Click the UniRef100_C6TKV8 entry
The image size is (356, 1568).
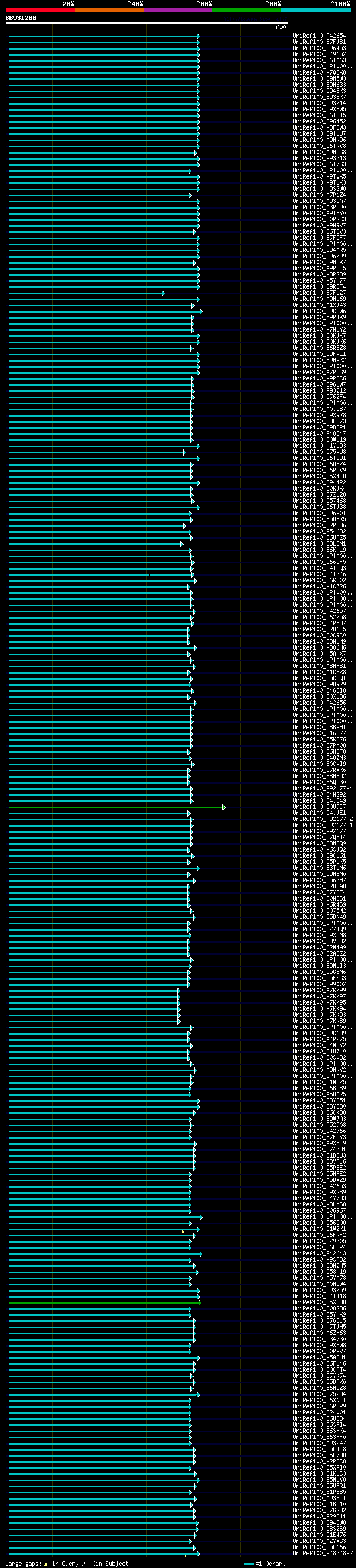(x=319, y=146)
